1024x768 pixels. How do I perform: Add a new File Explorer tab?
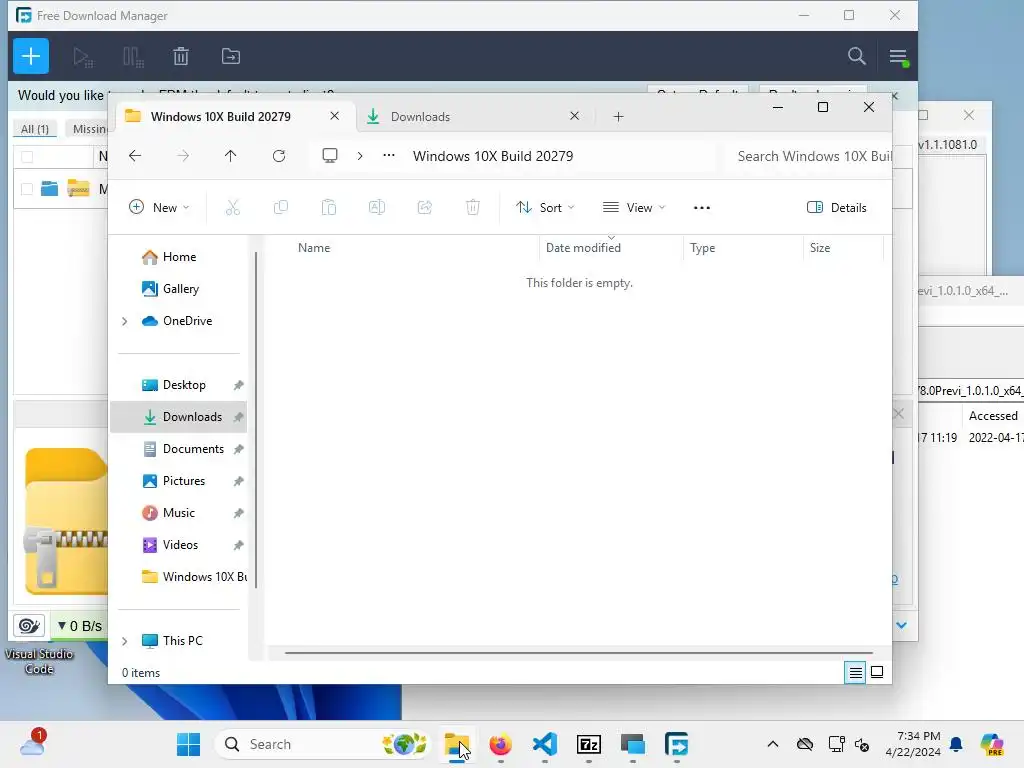click(618, 117)
